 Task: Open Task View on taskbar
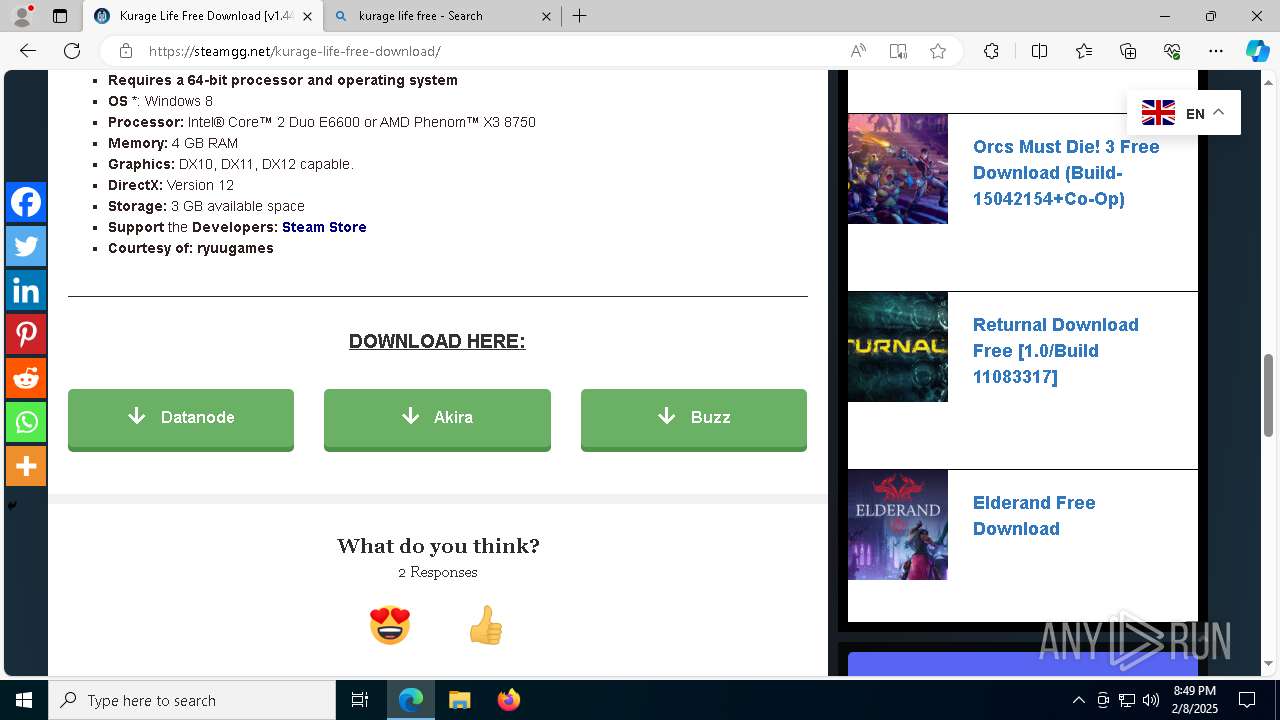pos(360,700)
